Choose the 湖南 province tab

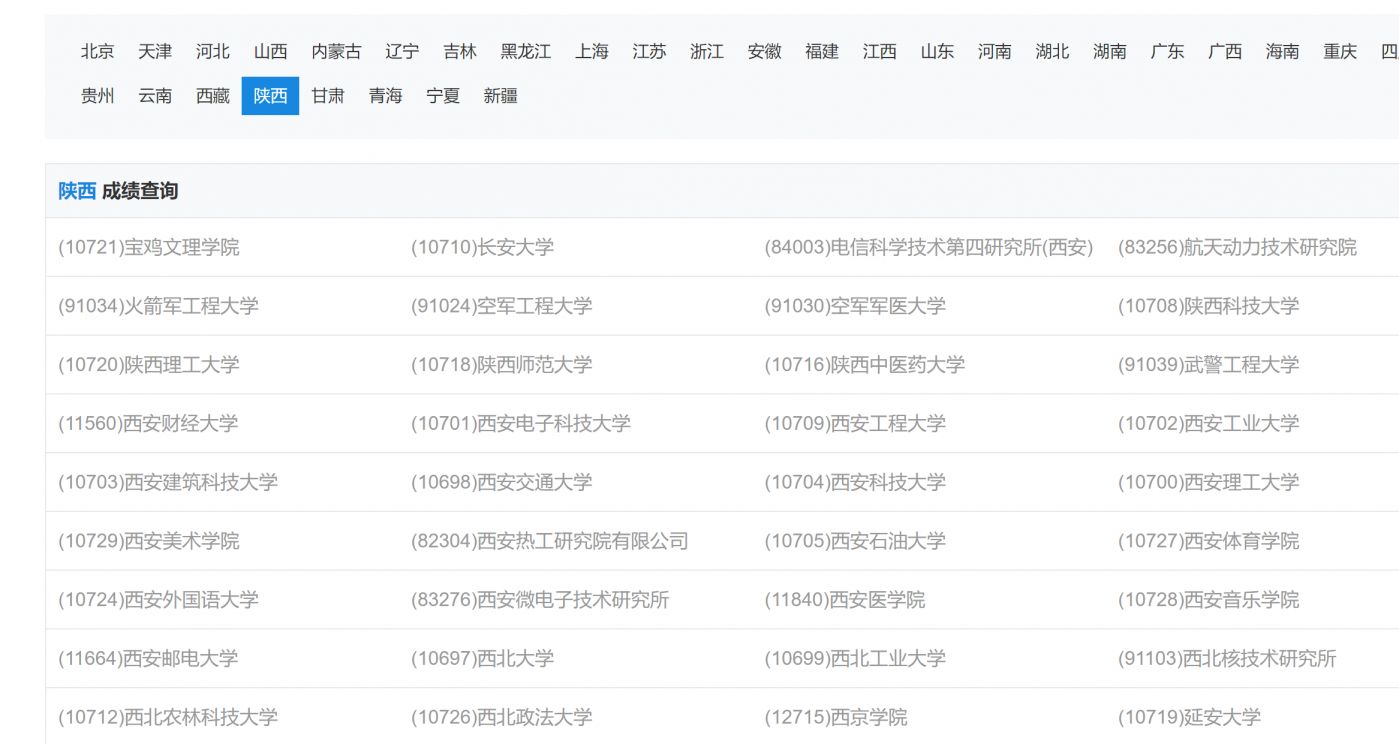tap(1110, 52)
